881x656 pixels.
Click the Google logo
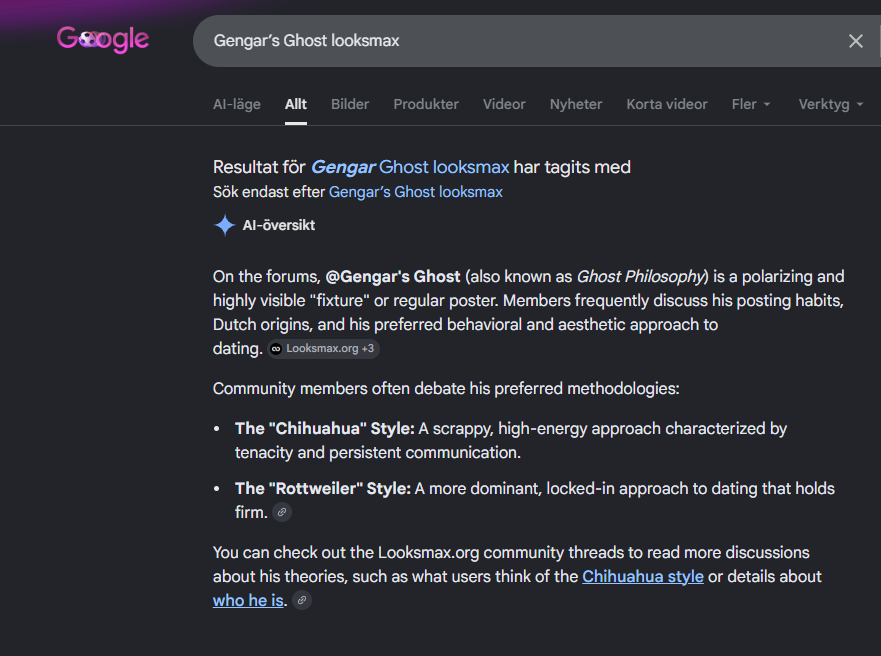(x=103, y=39)
